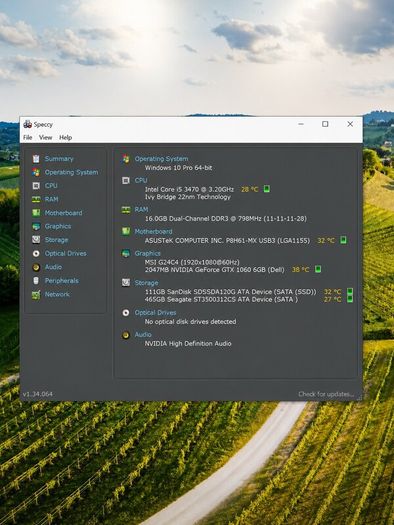Open the Peripherals mouse icon in sidebar
The height and width of the screenshot is (525, 394).
click(x=36, y=281)
